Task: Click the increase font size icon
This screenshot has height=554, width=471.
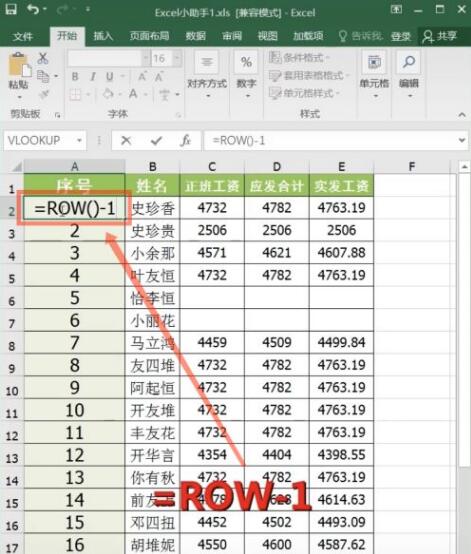Action: [x=142, y=77]
